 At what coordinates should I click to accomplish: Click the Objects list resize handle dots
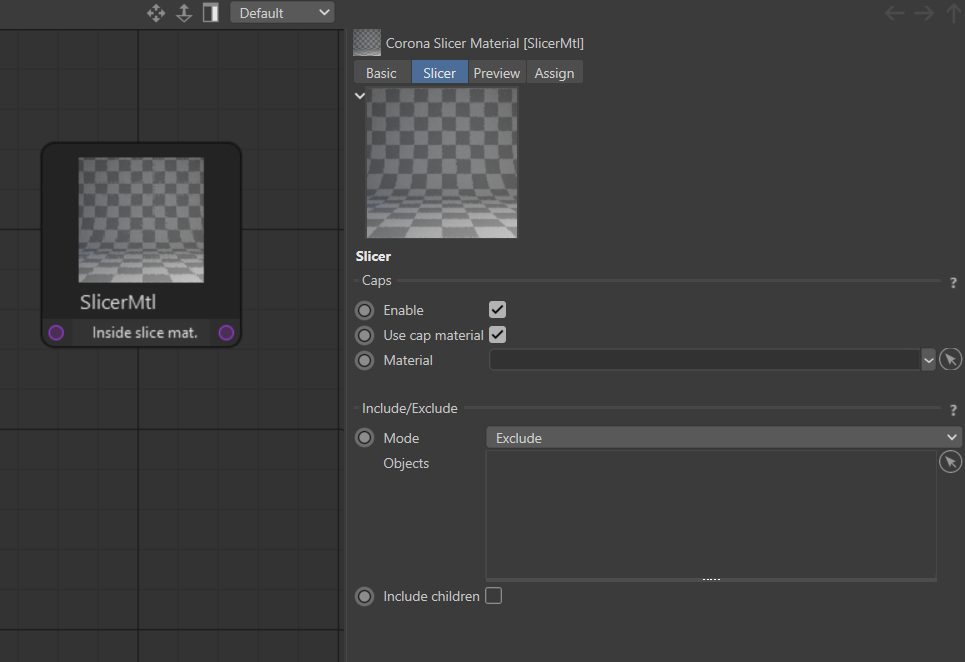click(x=711, y=580)
